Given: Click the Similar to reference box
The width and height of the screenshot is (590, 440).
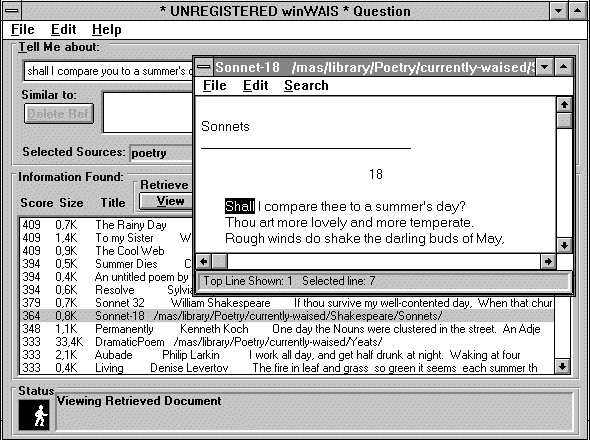Looking at the screenshot, I should click(x=148, y=112).
